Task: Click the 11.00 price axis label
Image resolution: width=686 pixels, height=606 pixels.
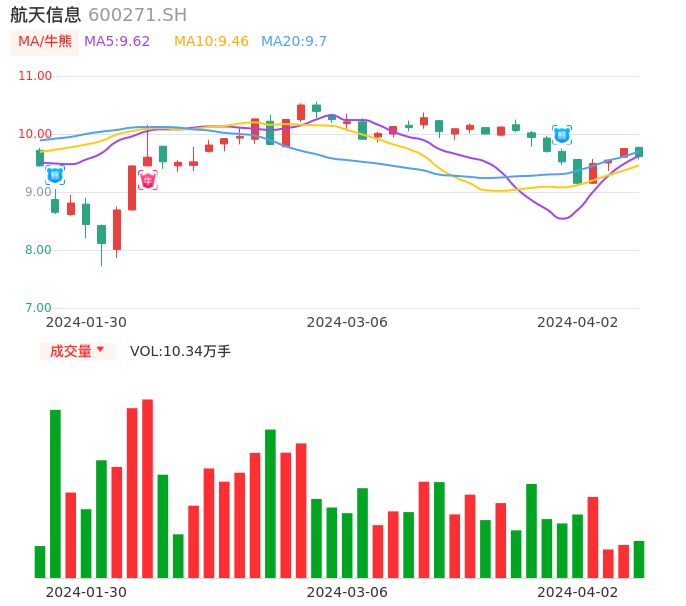Action: (x=35, y=76)
